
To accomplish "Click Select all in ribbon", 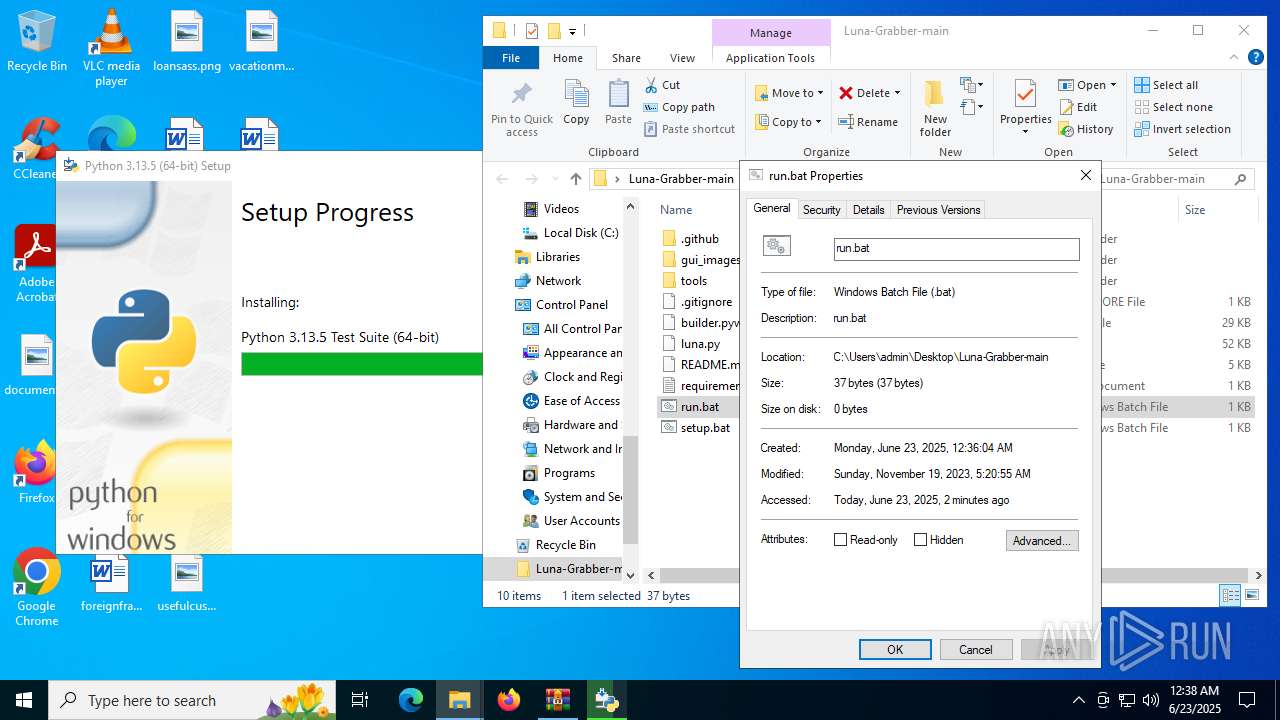I will point(1166,85).
